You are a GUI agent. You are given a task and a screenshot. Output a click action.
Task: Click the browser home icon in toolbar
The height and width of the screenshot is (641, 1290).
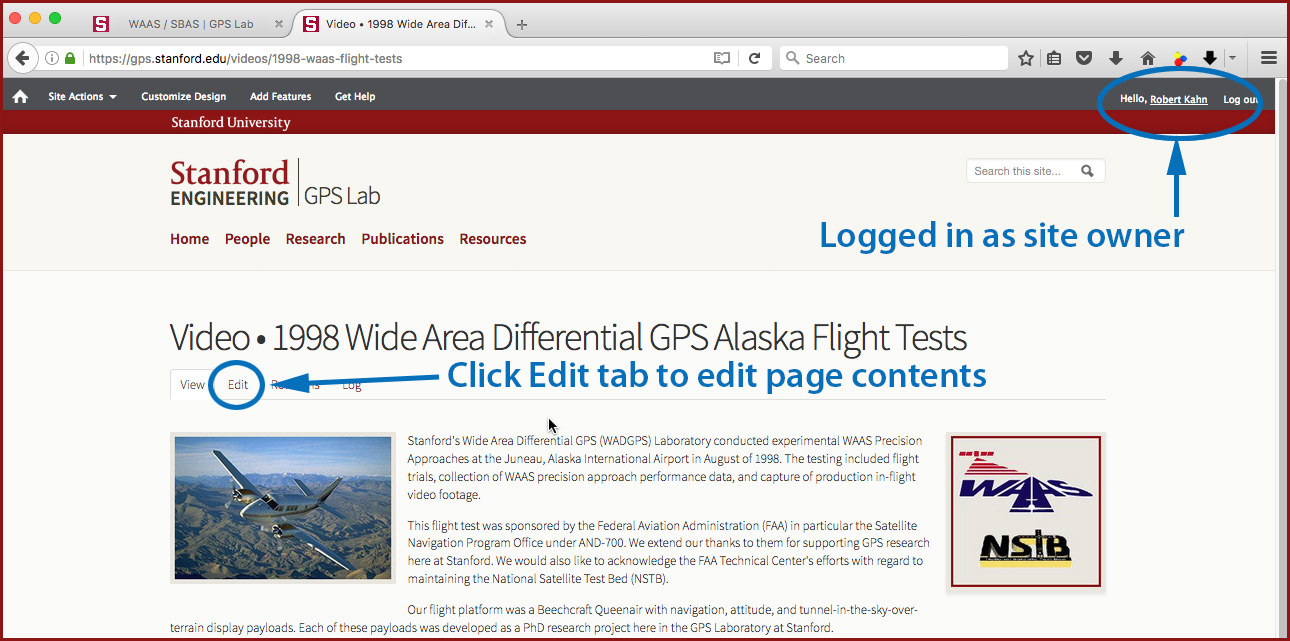pyautogui.click(x=1148, y=58)
